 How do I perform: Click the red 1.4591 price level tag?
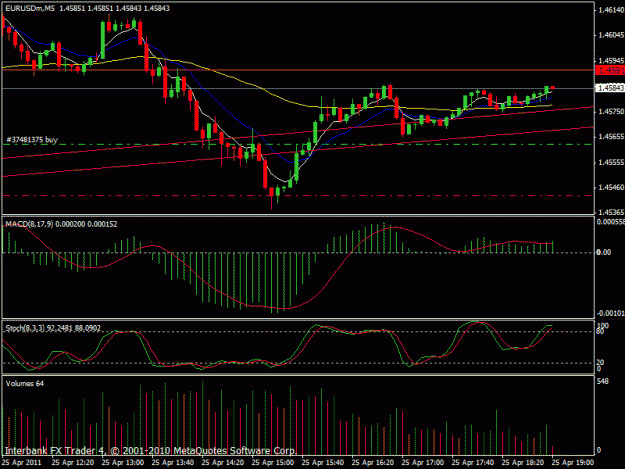[x=610, y=71]
